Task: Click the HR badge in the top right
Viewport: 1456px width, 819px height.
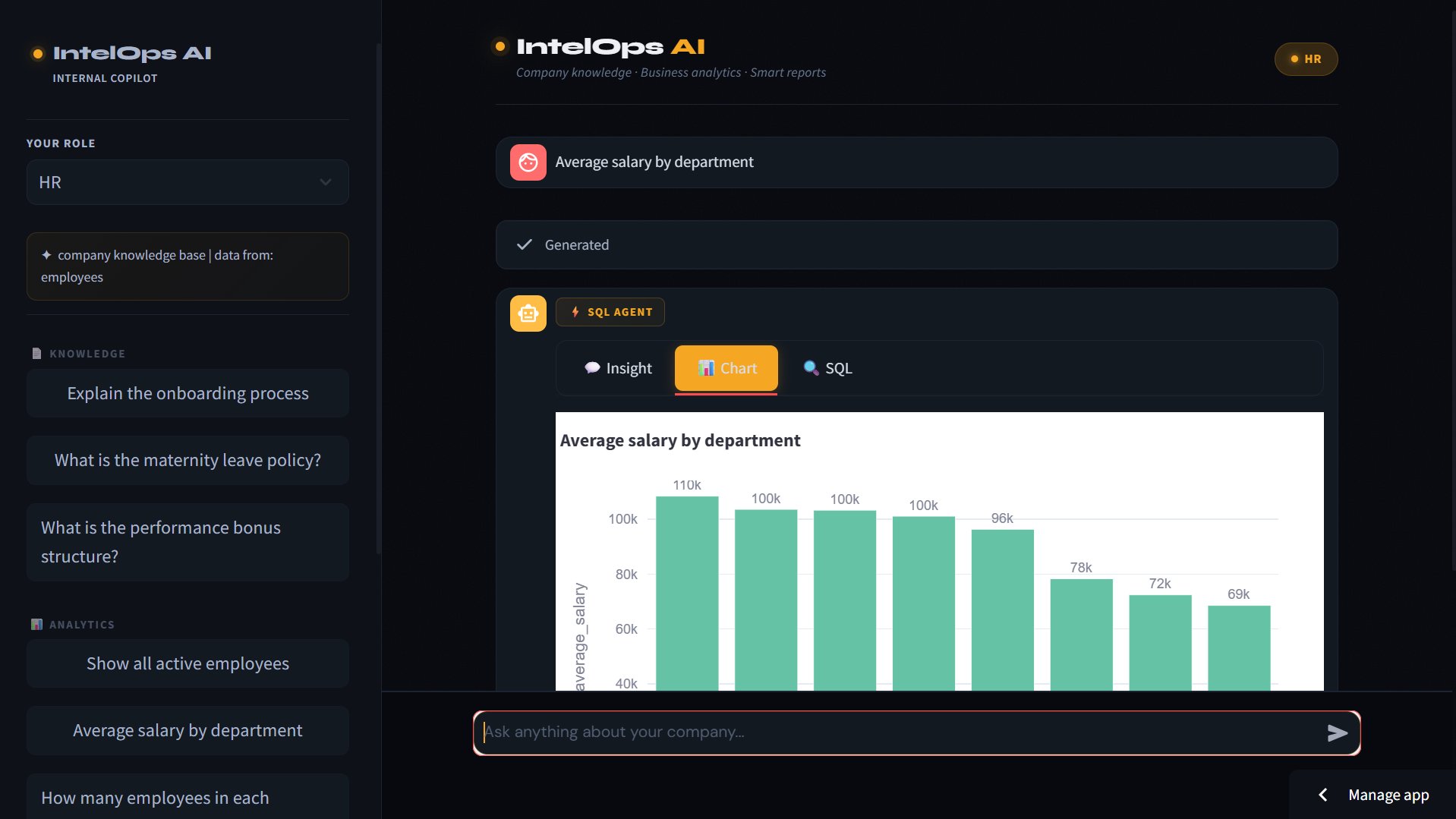Action: click(1305, 58)
